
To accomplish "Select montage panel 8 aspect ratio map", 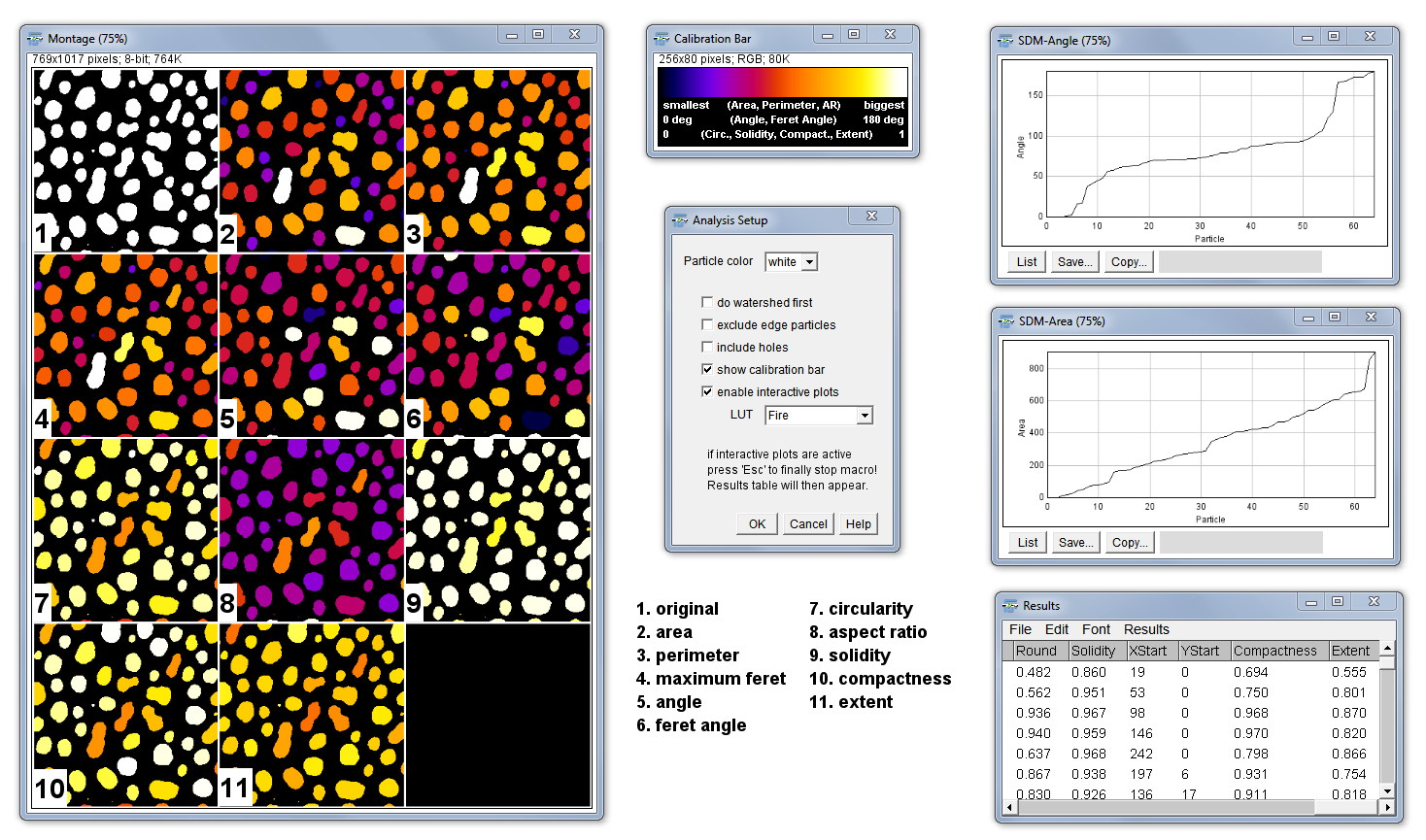I will point(312,529).
